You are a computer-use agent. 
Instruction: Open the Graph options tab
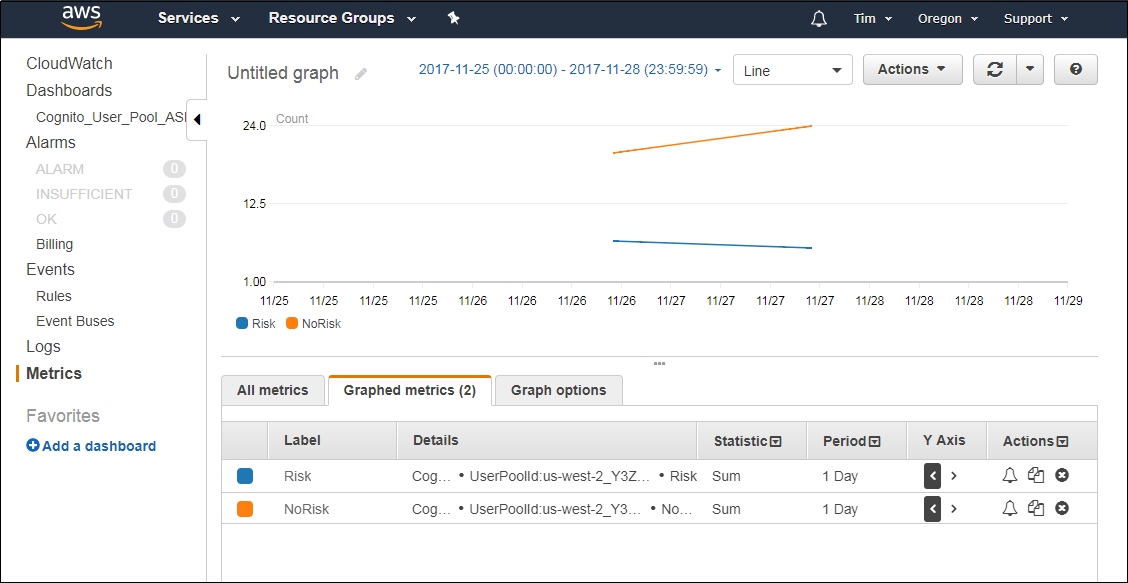tap(558, 390)
